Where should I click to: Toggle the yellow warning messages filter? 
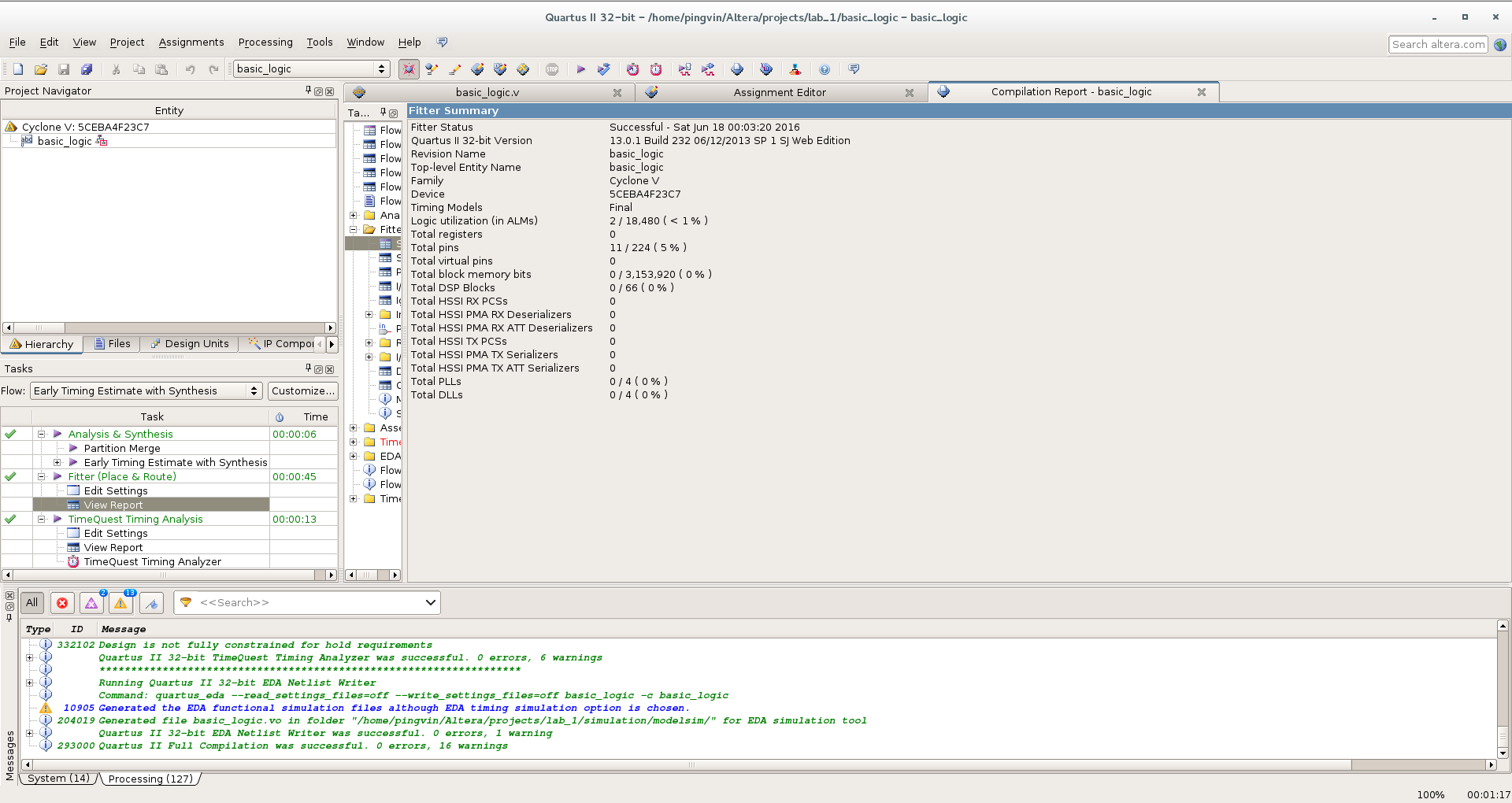pyautogui.click(x=120, y=603)
